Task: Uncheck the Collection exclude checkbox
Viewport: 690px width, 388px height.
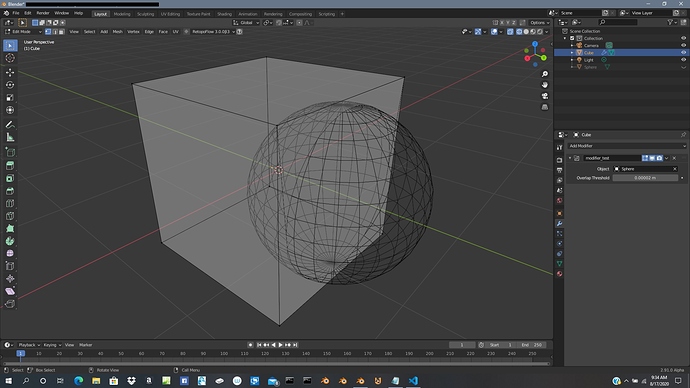Action: [x=572, y=38]
